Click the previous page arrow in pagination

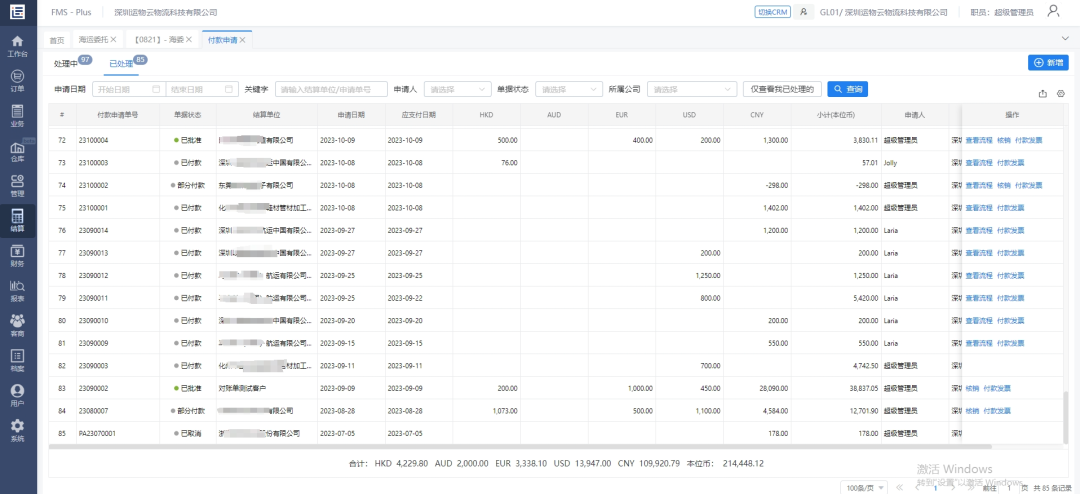click(917, 487)
